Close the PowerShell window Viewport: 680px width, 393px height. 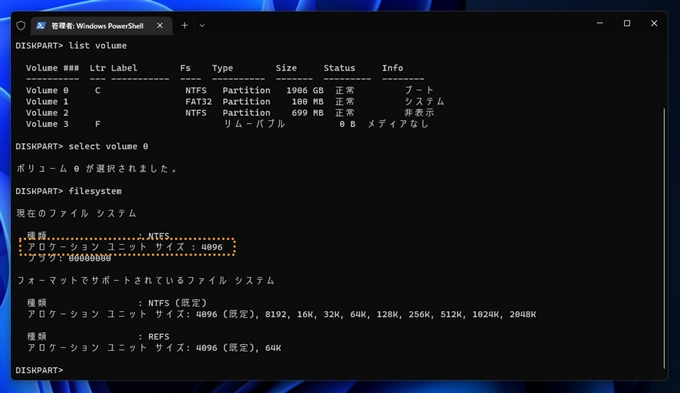pos(654,23)
